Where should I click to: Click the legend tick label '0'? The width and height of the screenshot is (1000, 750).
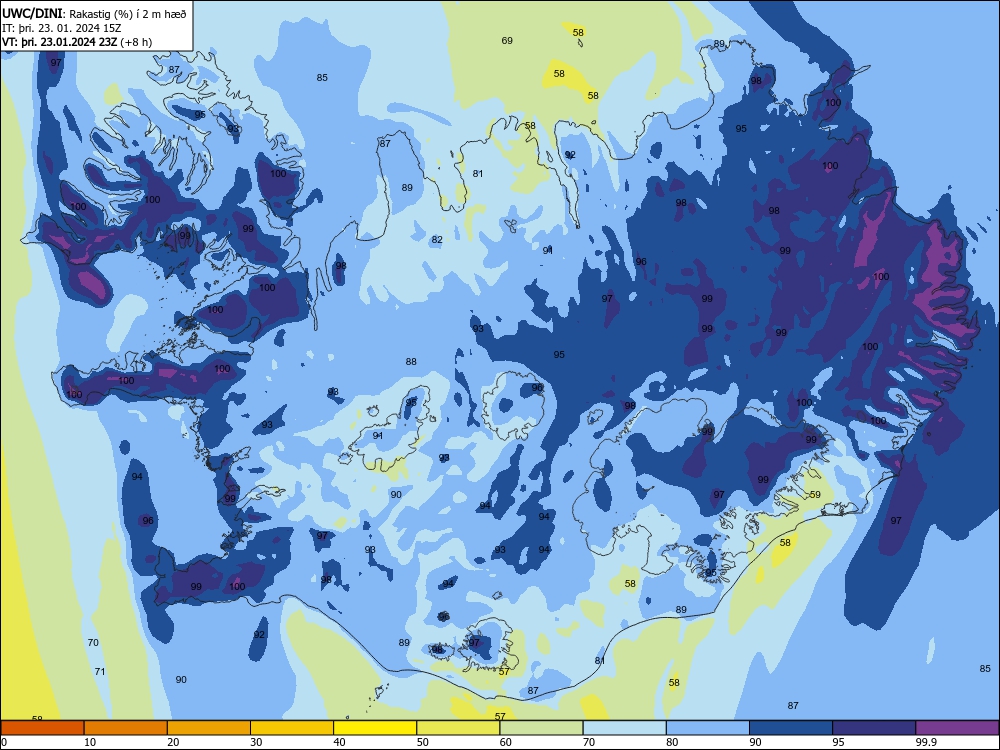4,742
